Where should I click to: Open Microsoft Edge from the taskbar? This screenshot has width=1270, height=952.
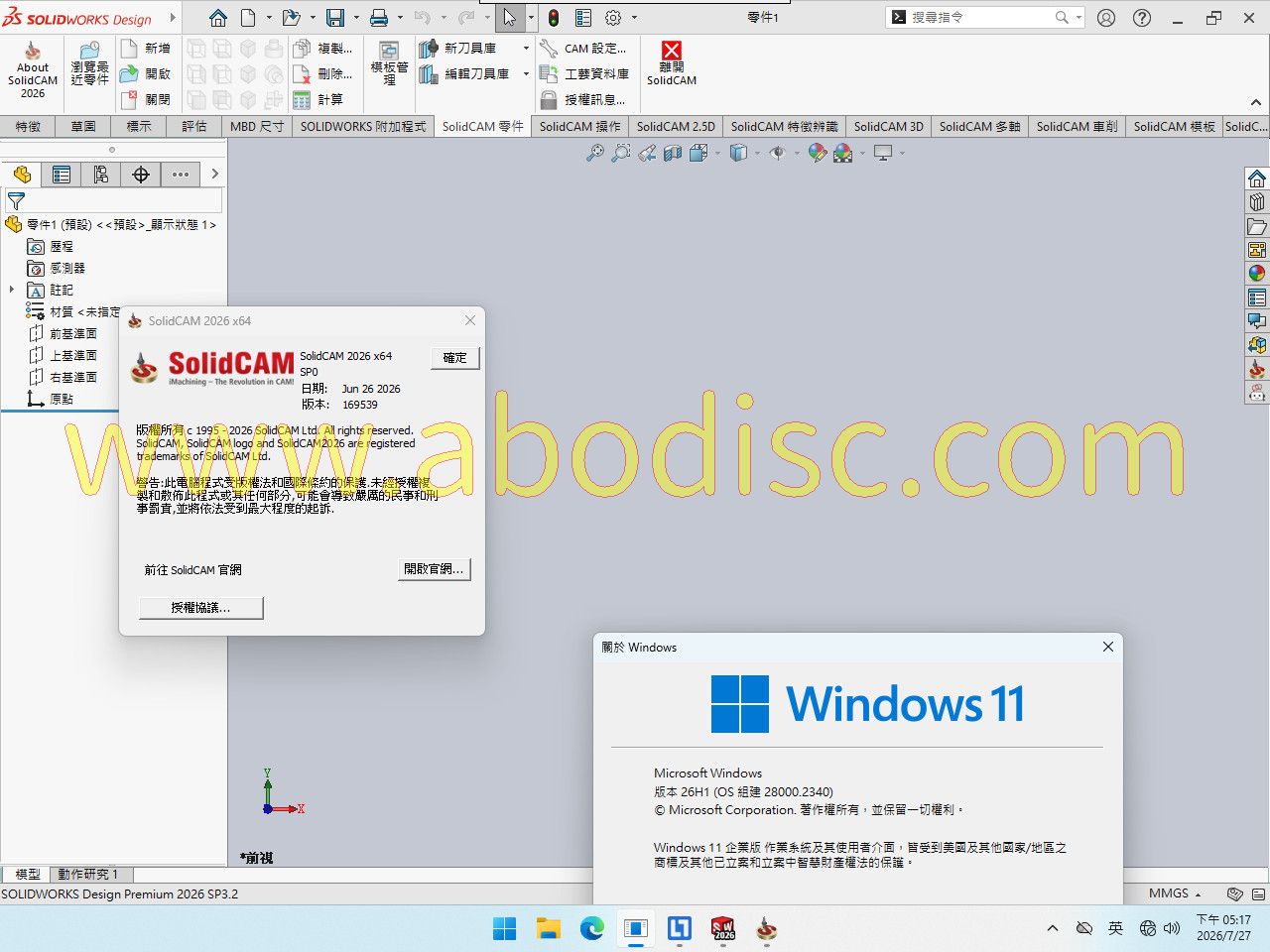592,928
